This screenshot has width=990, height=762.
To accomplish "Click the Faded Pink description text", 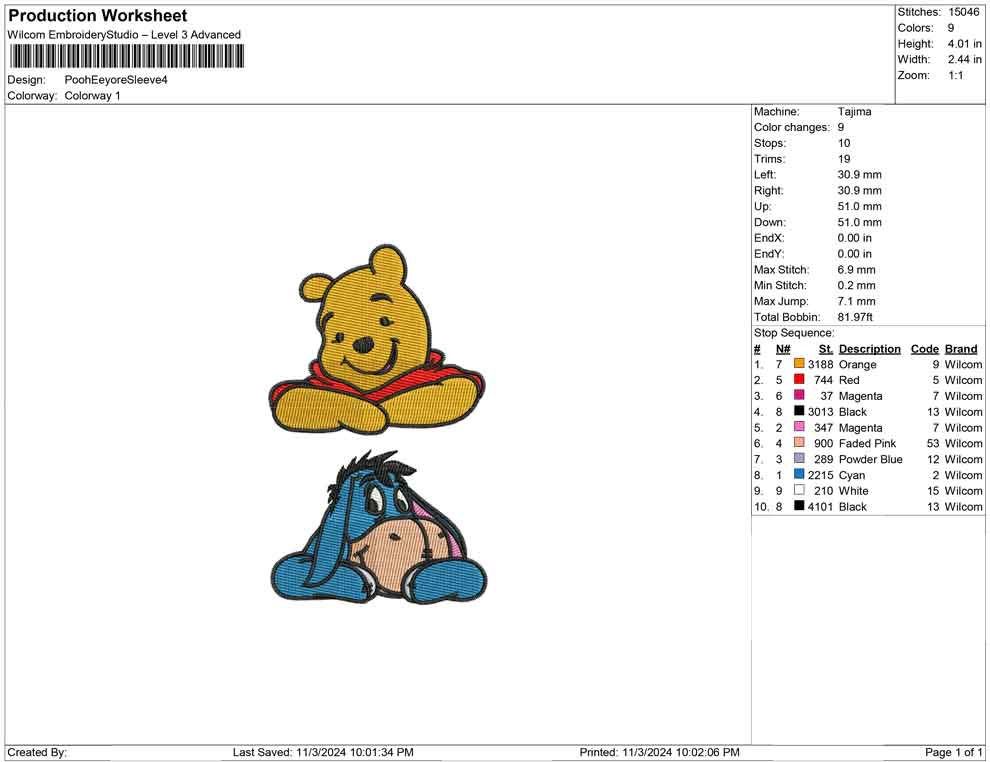I will [867, 443].
